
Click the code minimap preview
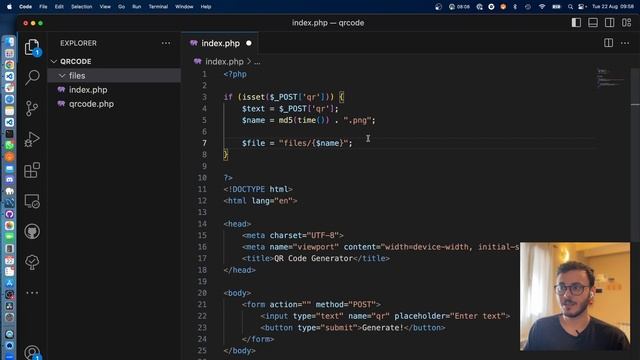(x=611, y=78)
